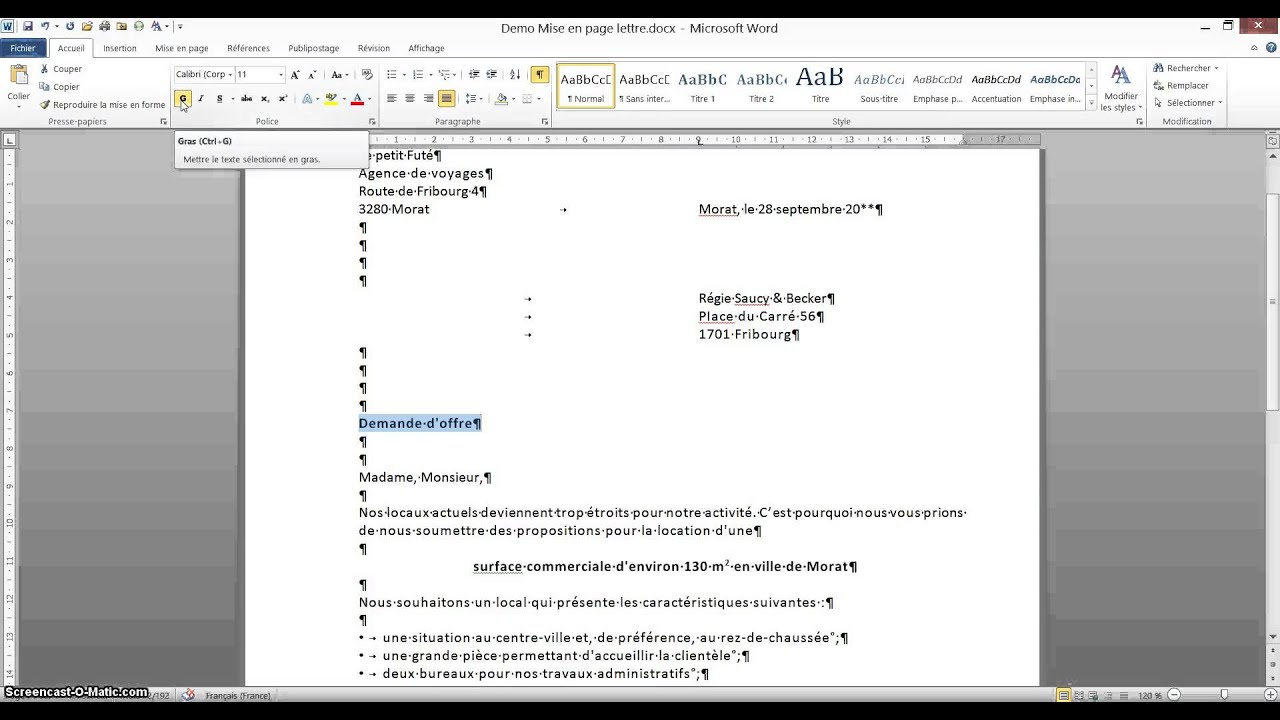Toggle Bold (Gras) formatting
This screenshot has height=720, width=1280.
point(182,99)
